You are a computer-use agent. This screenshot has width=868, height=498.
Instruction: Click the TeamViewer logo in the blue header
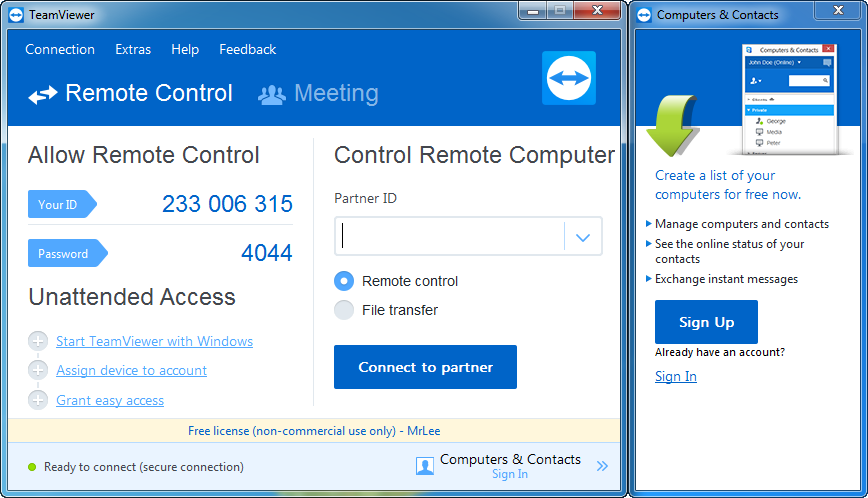[x=569, y=78]
